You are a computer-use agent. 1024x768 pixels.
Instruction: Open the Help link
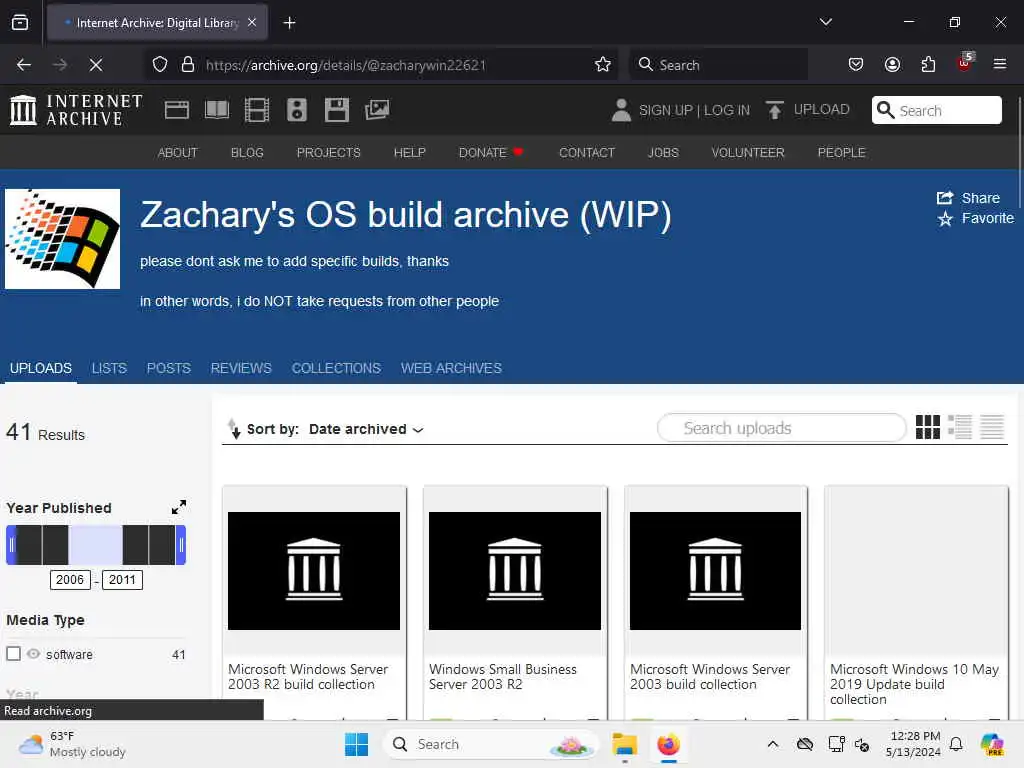(409, 152)
